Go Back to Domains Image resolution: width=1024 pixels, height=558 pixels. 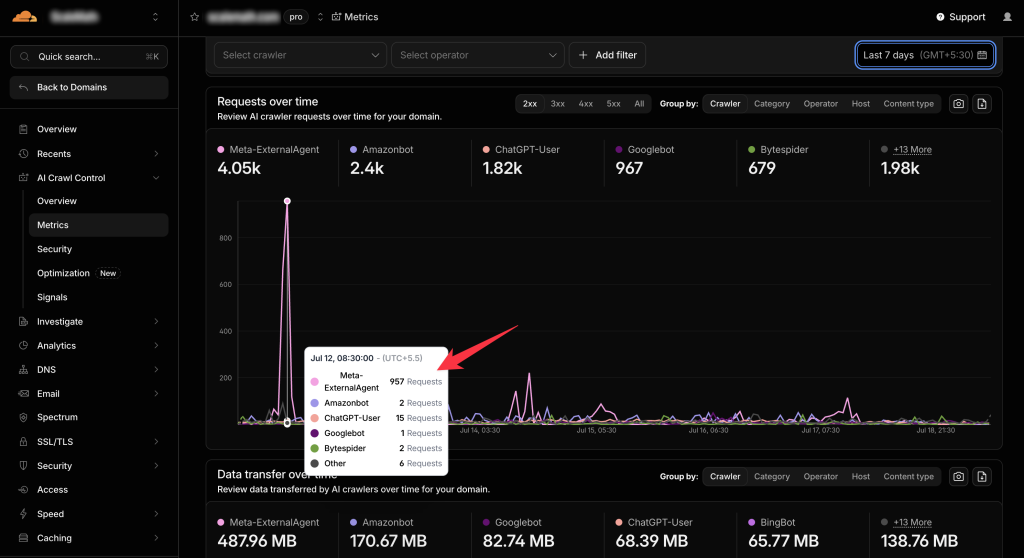(x=89, y=88)
